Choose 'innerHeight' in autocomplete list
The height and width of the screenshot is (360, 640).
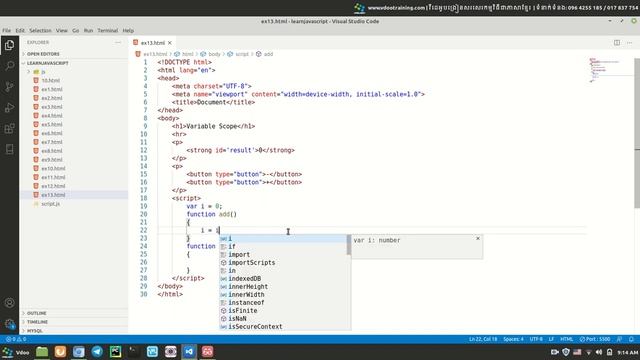[283, 287]
